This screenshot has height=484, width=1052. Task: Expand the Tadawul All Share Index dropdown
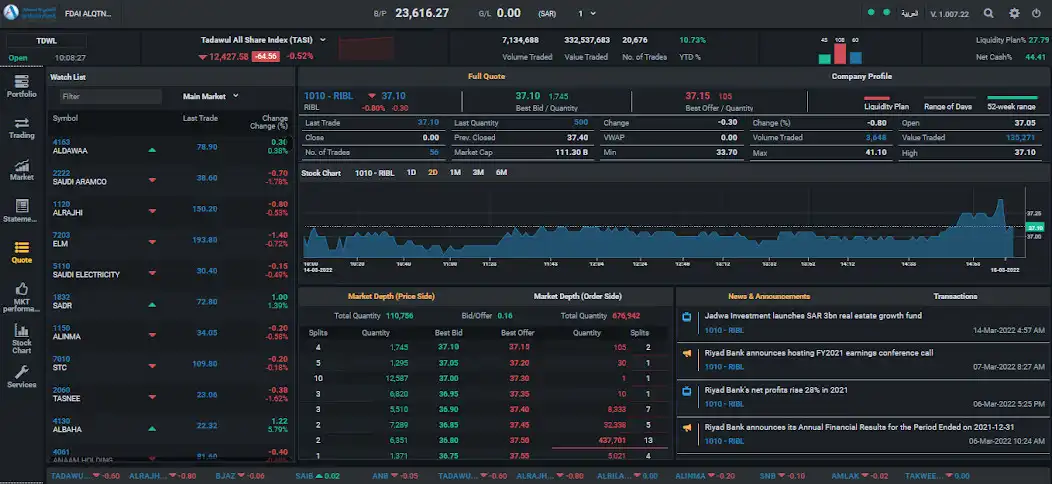click(263, 40)
